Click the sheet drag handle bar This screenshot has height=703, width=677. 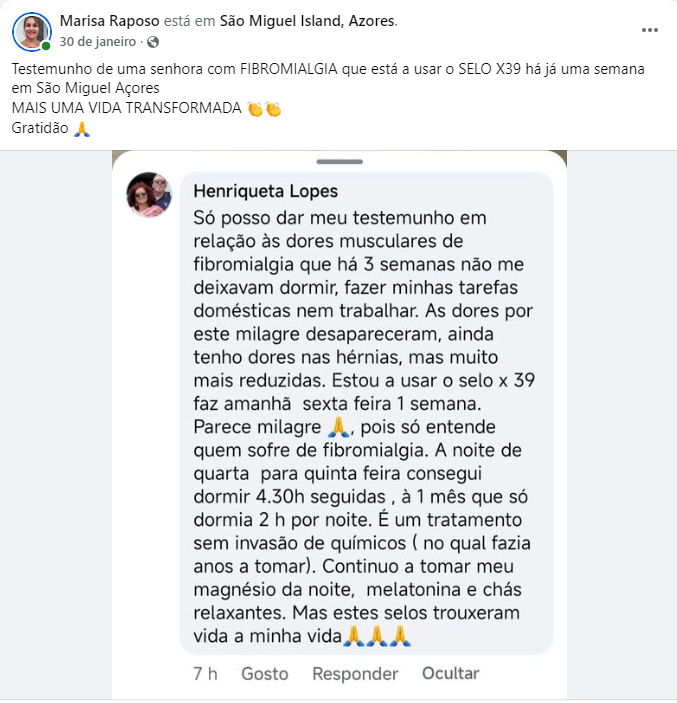point(339,161)
